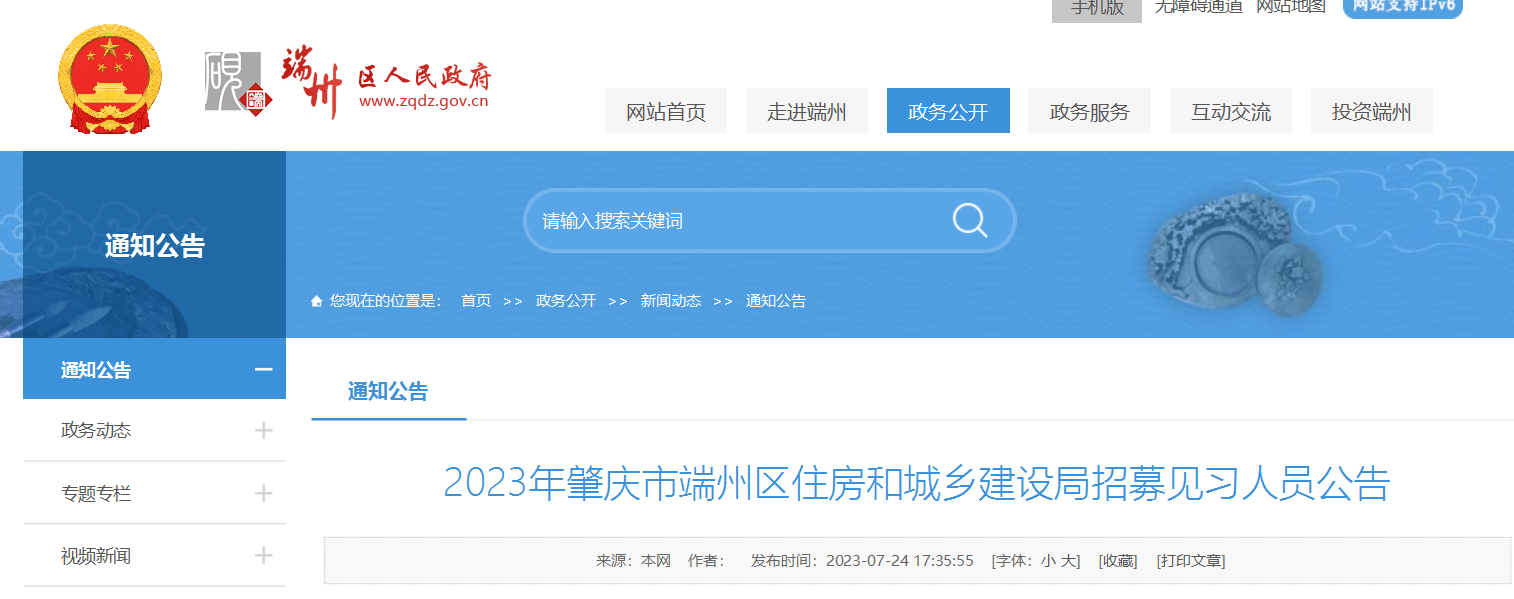Click the magnifier search icon
The height and width of the screenshot is (599, 1514).
tap(969, 220)
